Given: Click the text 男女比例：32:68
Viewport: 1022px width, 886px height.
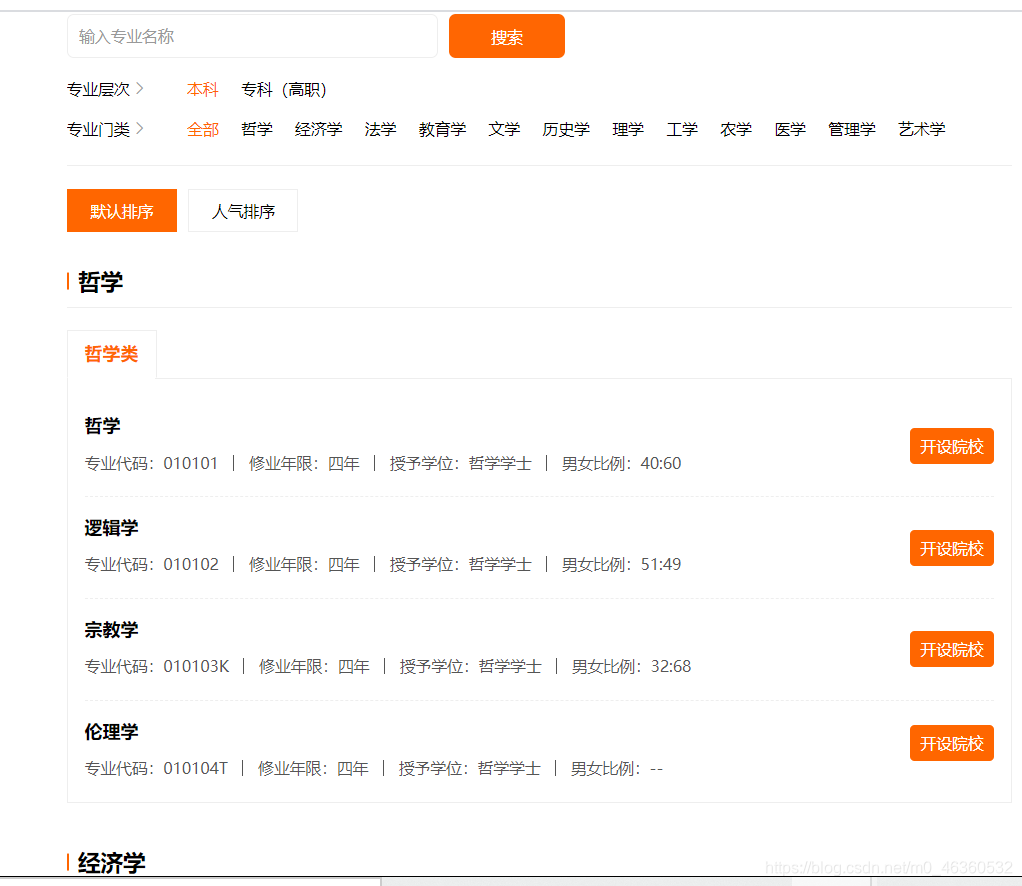Looking at the screenshot, I should (x=631, y=666).
